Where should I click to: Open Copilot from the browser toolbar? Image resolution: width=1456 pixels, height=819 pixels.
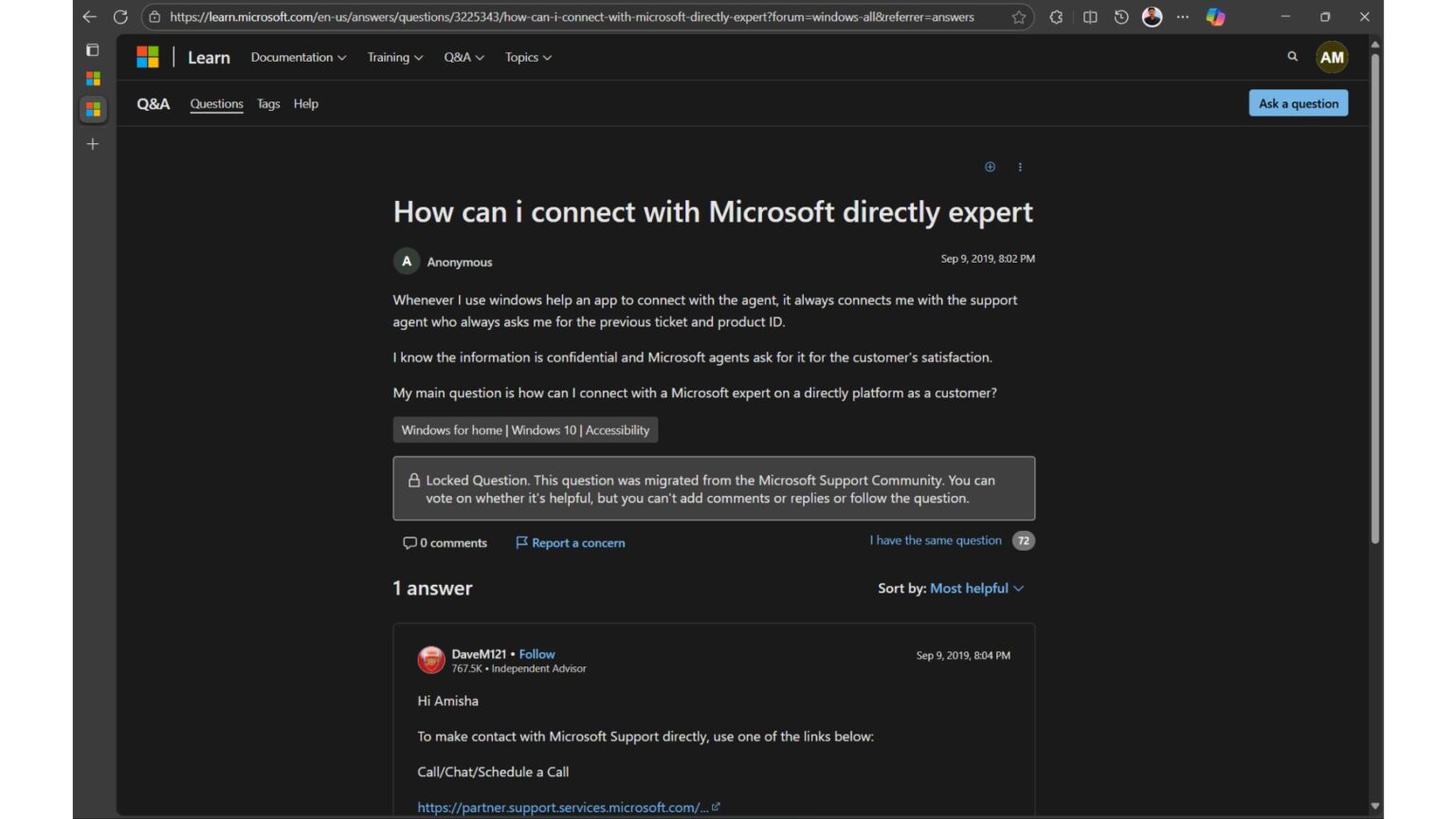coord(1215,16)
